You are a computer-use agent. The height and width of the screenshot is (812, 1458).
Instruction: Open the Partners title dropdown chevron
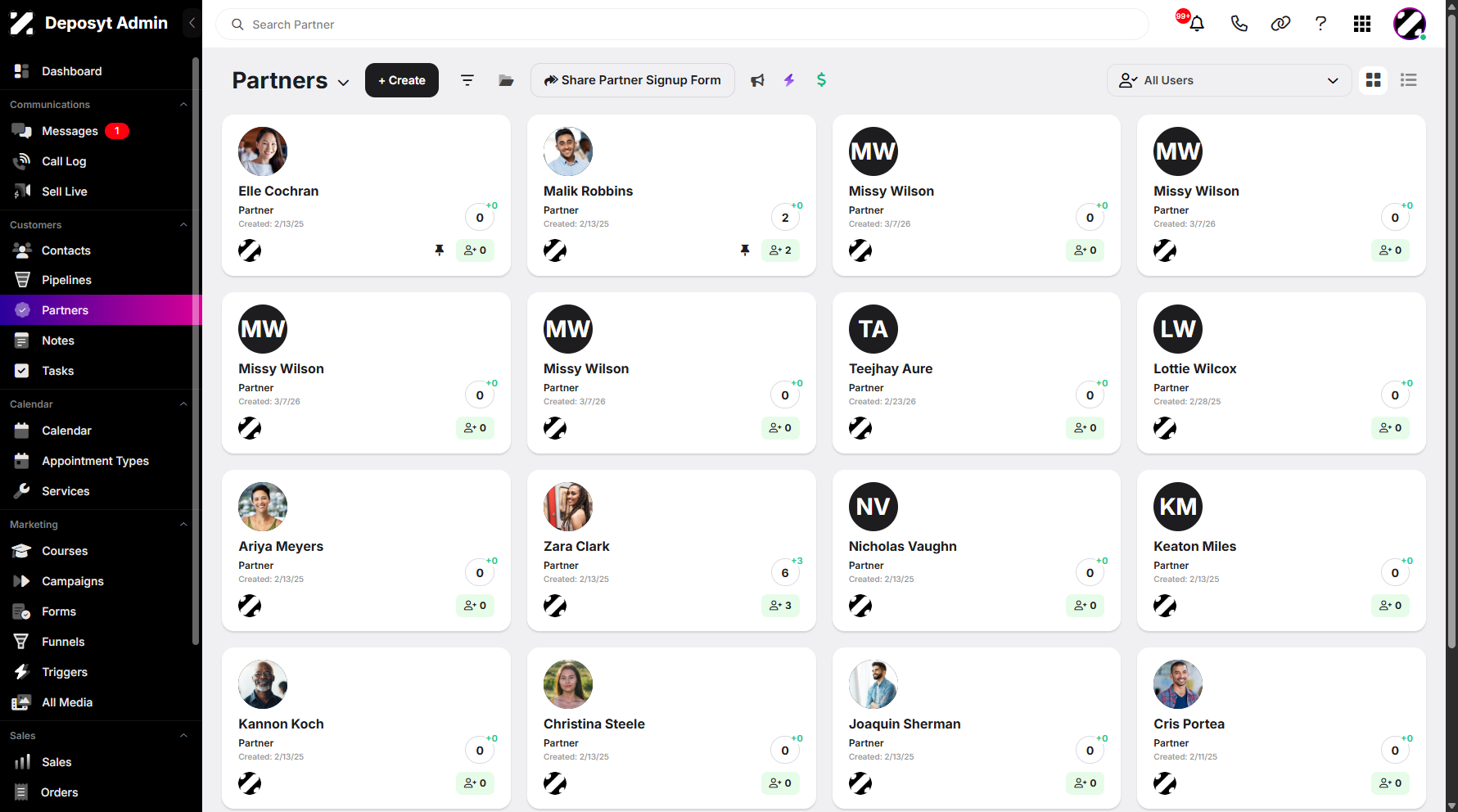344,83
